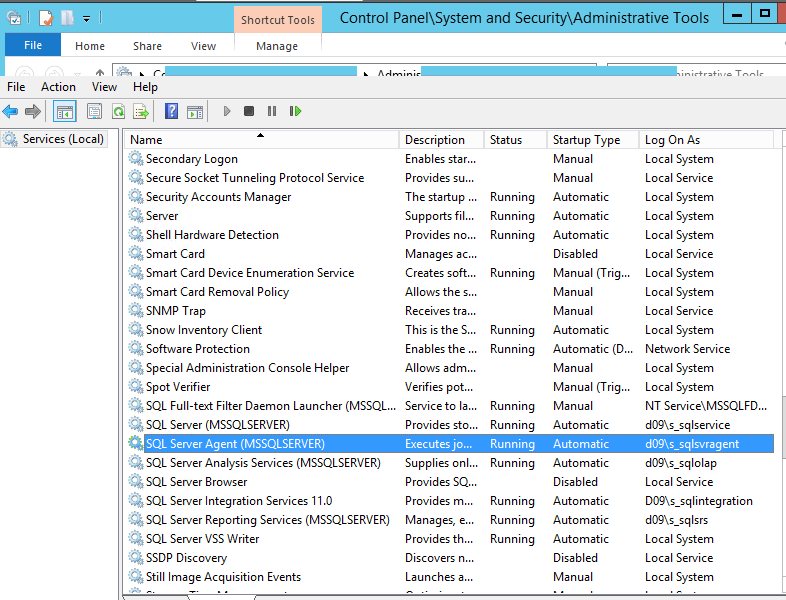
Task: Click Shortcut Tools contextual tab header
Action: pos(278,20)
